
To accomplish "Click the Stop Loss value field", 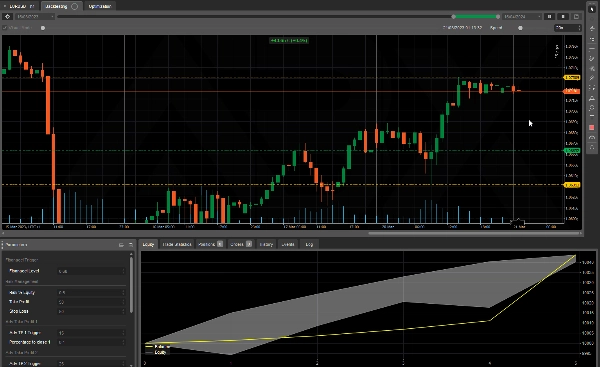I will click(91, 312).
